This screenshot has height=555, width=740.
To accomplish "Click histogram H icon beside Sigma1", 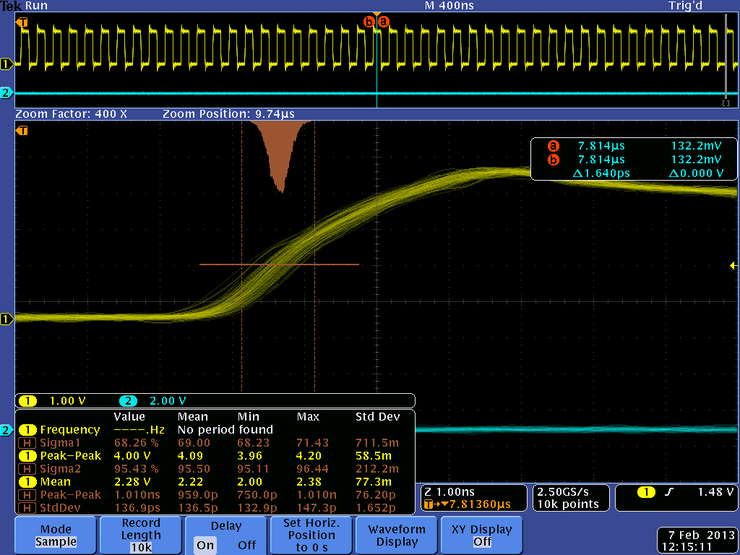I will coord(27,443).
